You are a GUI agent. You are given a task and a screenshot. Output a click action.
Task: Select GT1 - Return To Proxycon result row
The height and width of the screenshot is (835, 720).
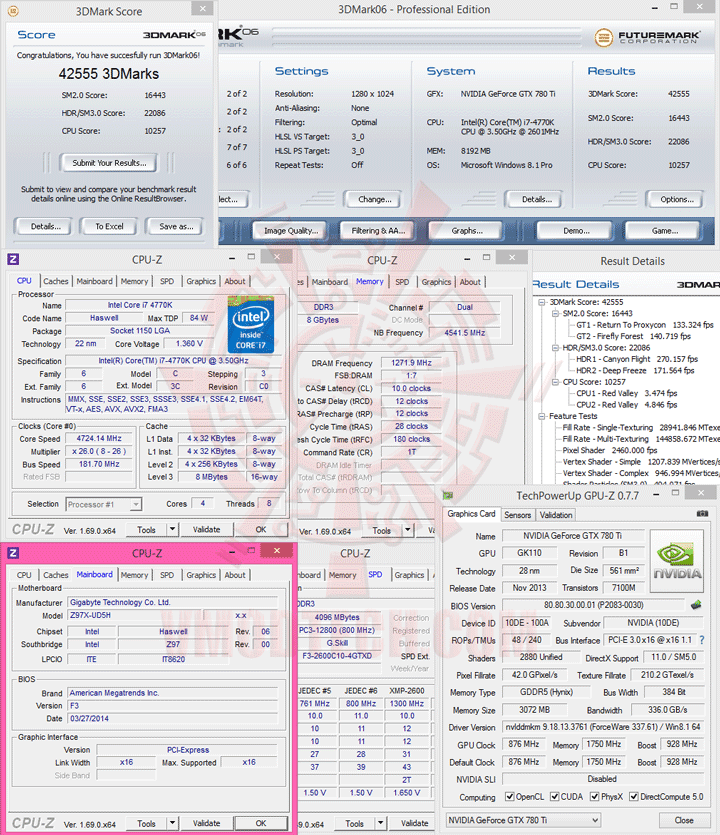[x=644, y=325]
